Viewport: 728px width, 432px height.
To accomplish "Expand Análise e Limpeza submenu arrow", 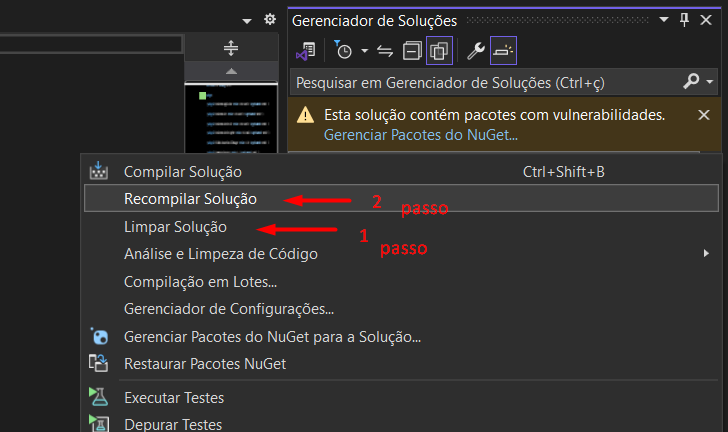I will (706, 253).
